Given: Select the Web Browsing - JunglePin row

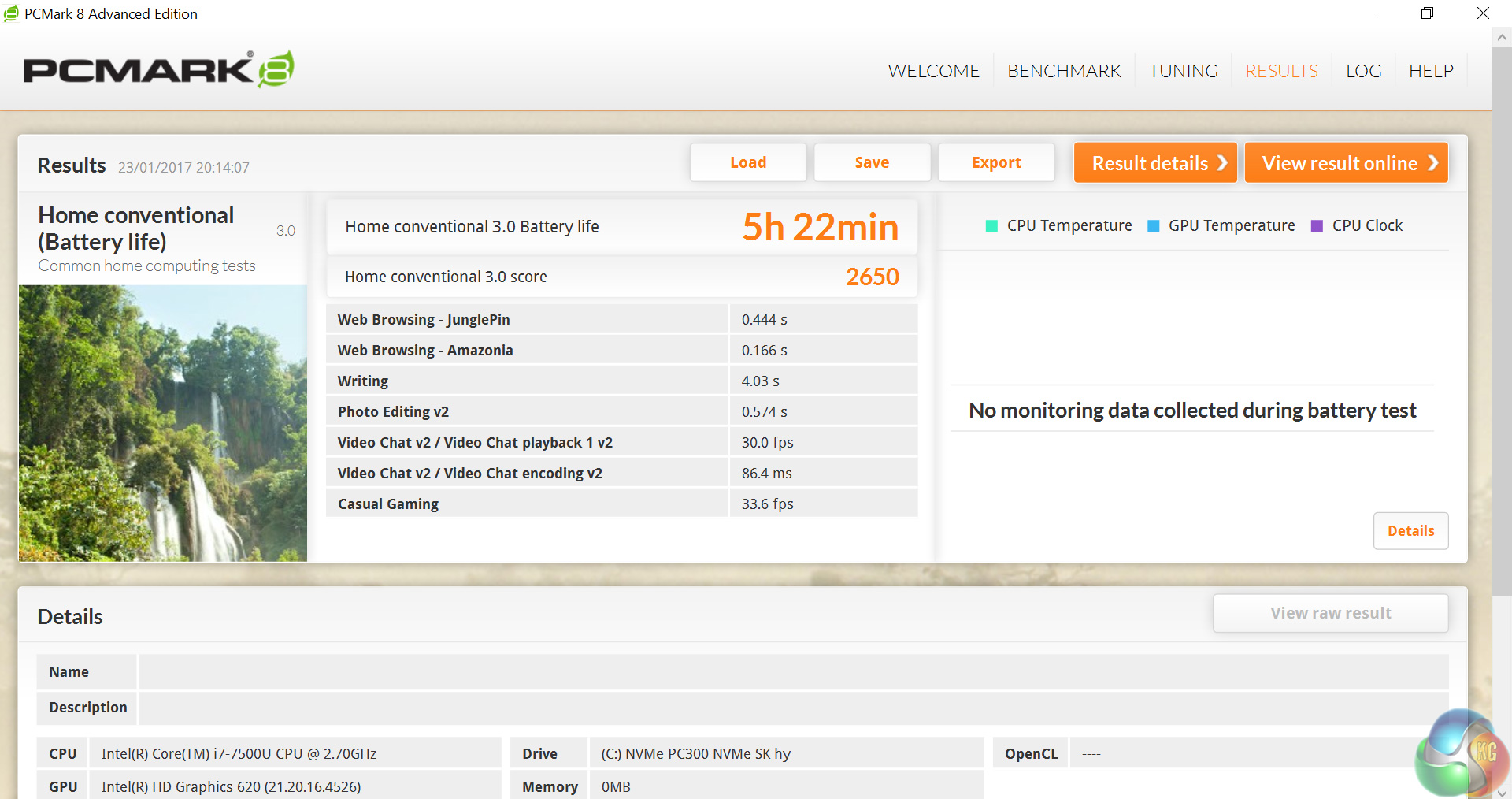Looking at the screenshot, I should 622,319.
